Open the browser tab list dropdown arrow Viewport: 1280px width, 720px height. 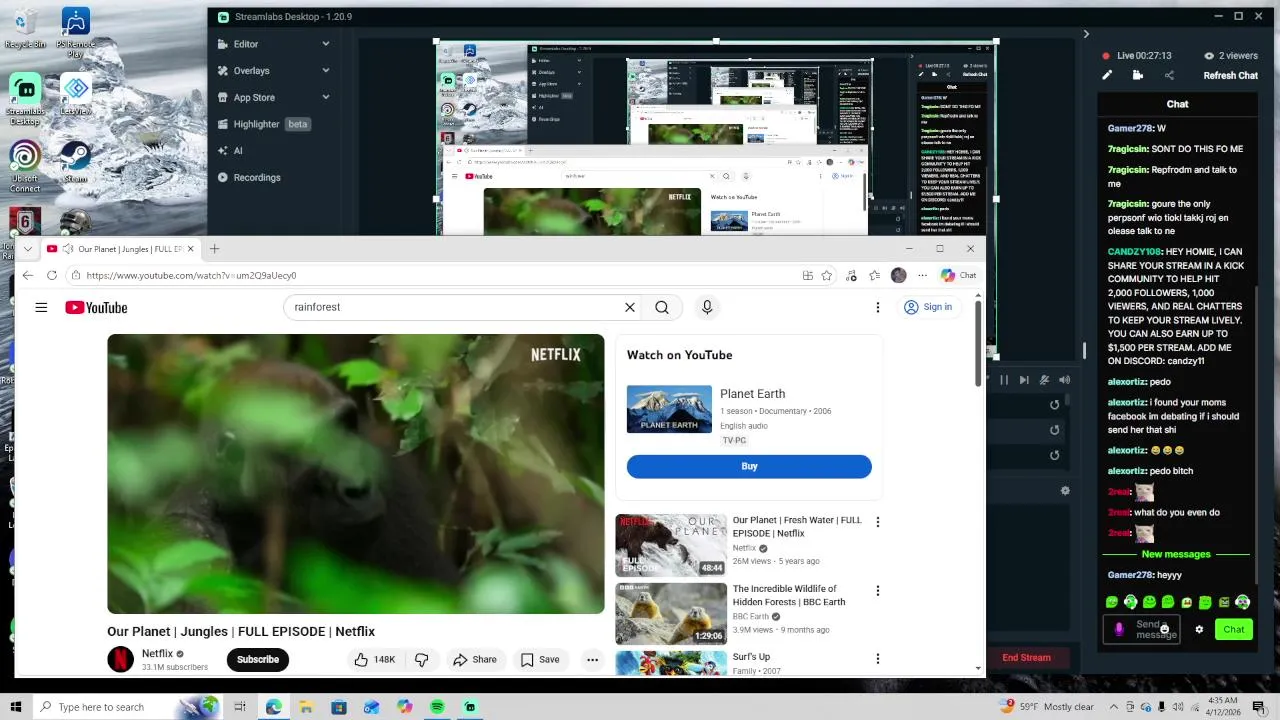click(27, 248)
